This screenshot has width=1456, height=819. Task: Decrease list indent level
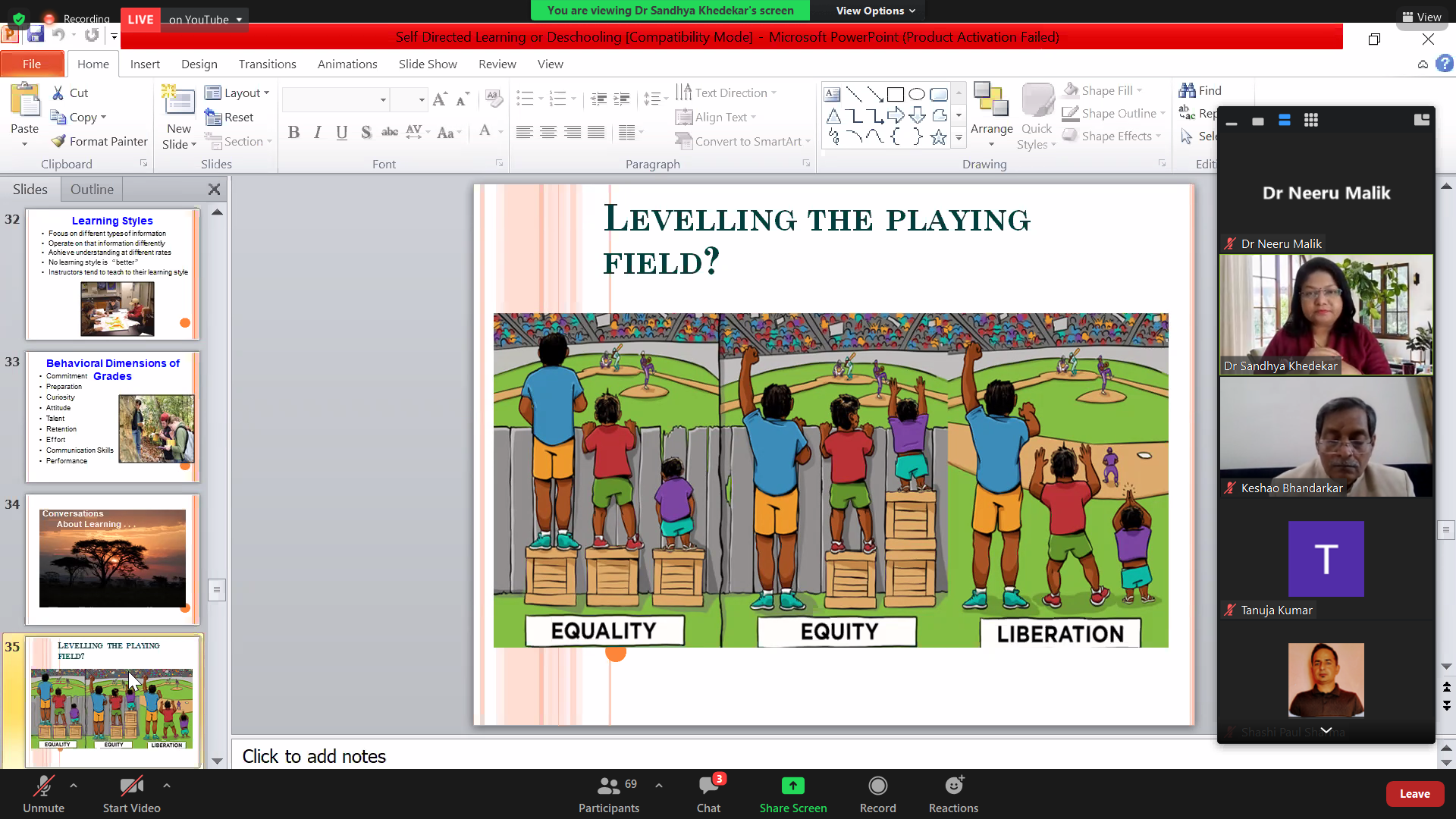tap(599, 99)
